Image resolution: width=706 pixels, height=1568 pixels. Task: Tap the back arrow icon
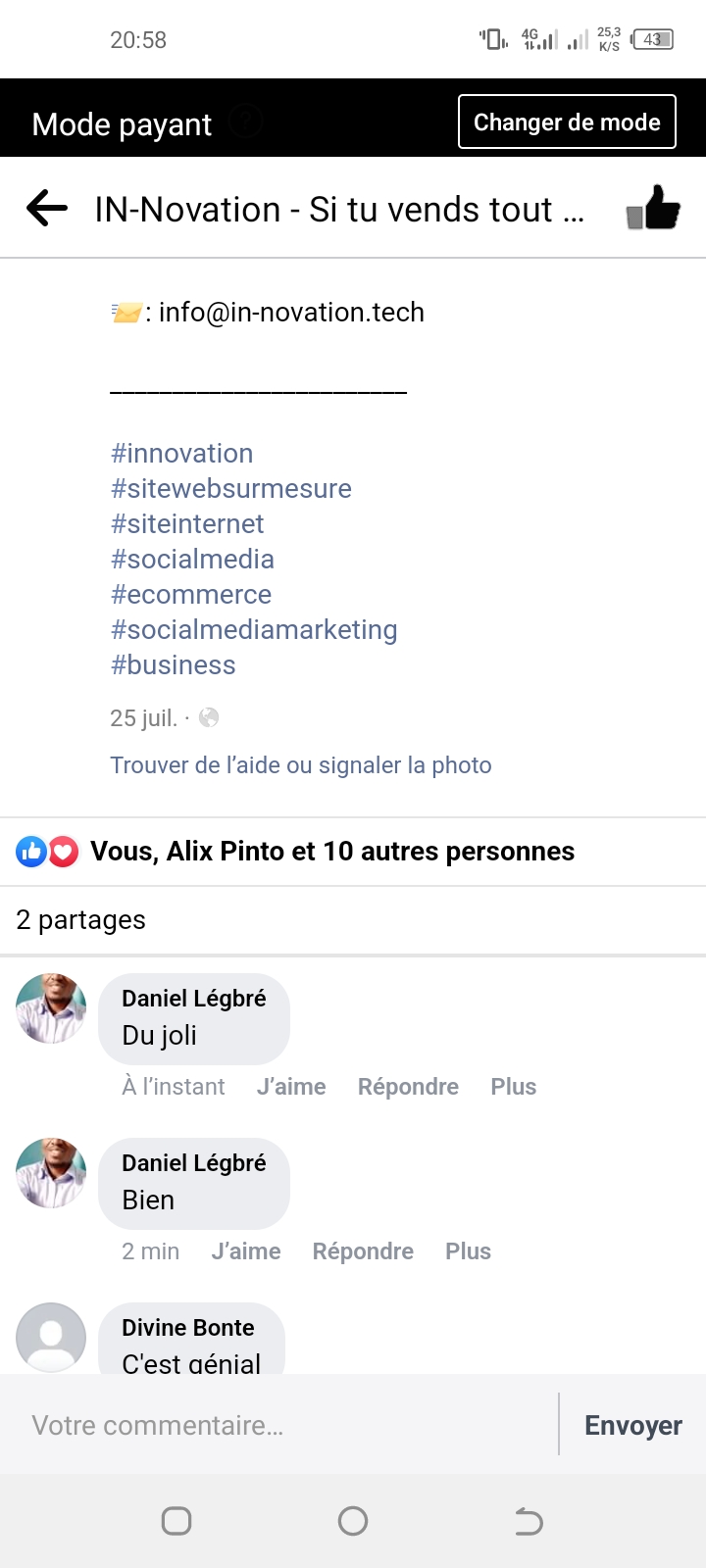[x=47, y=208]
